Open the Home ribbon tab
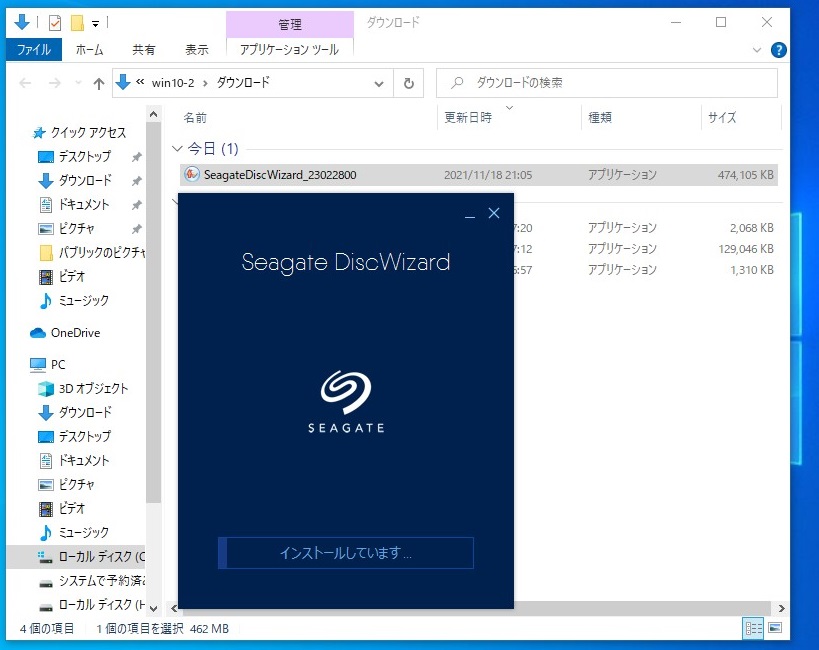This screenshot has height=650, width=819. pos(89,50)
